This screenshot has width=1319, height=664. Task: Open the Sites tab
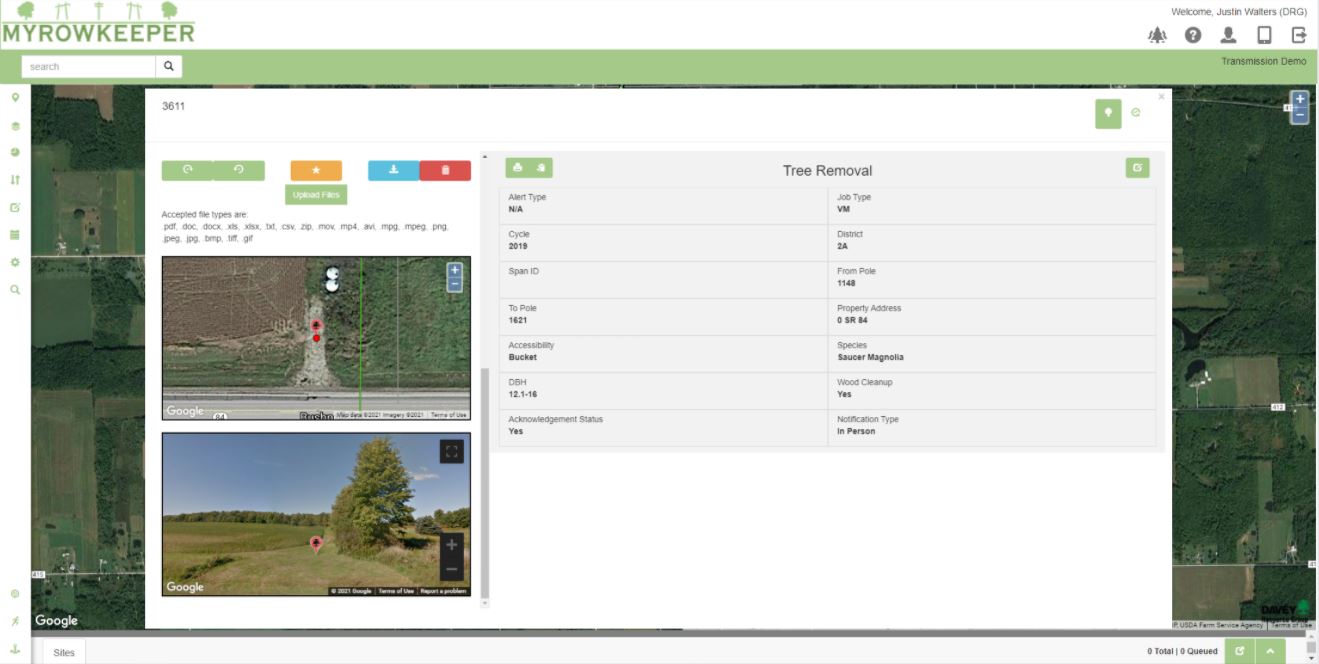pos(64,651)
